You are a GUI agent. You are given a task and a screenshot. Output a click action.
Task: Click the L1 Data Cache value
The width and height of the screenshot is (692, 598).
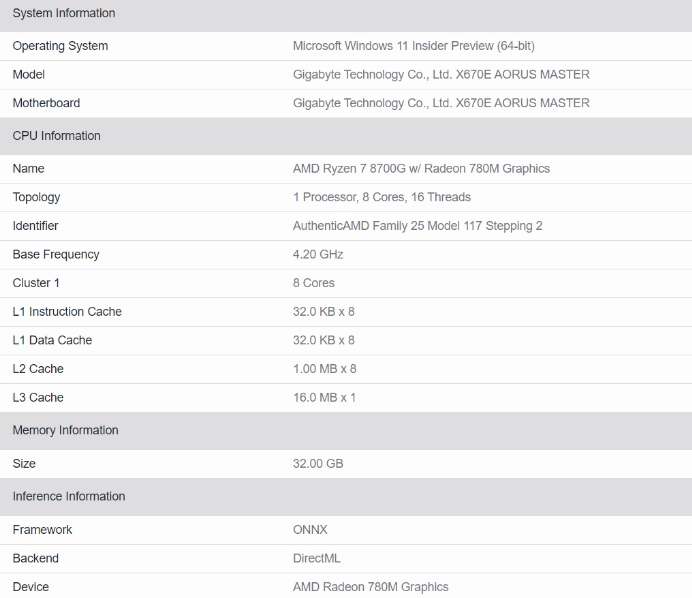[323, 340]
